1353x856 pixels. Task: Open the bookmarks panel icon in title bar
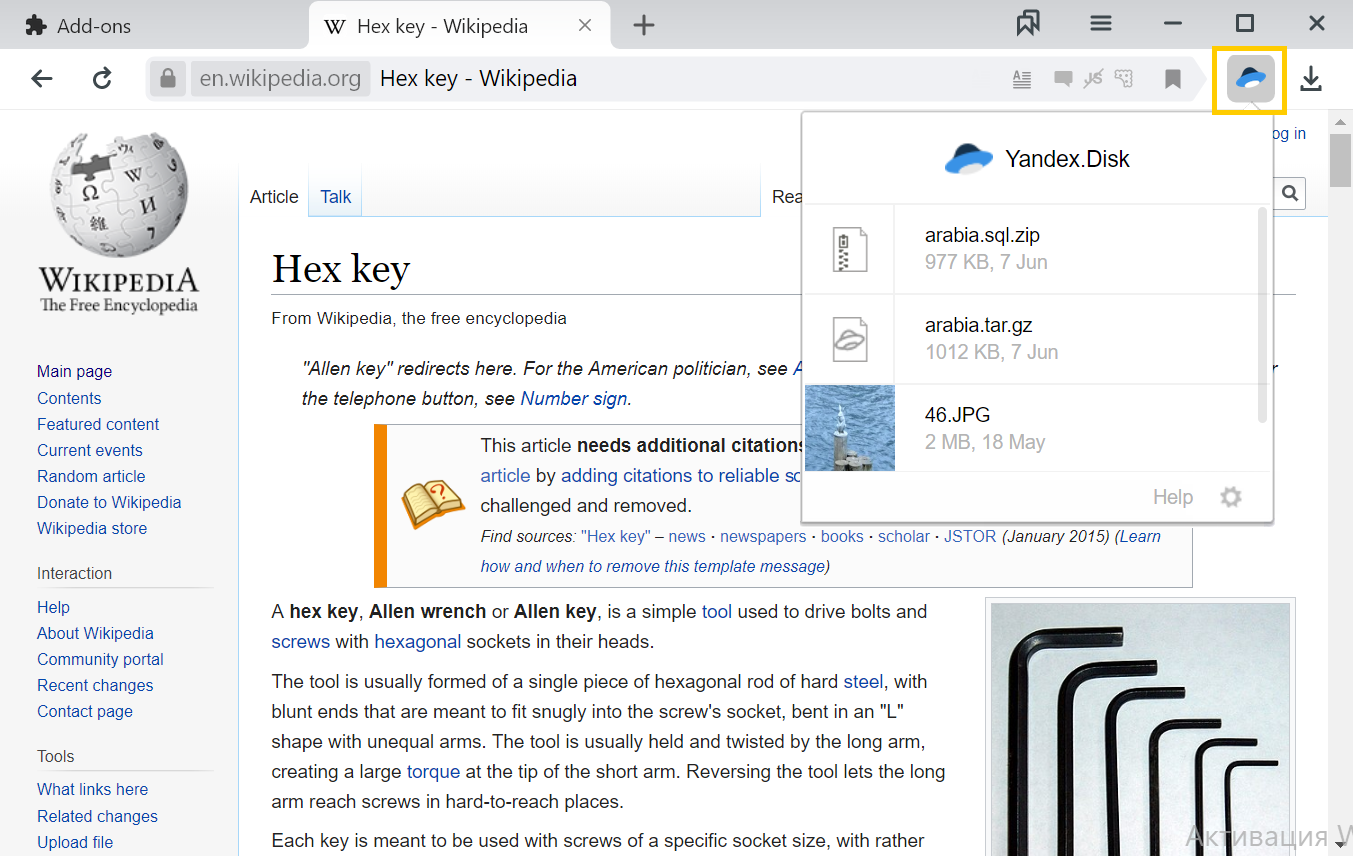(x=1028, y=24)
